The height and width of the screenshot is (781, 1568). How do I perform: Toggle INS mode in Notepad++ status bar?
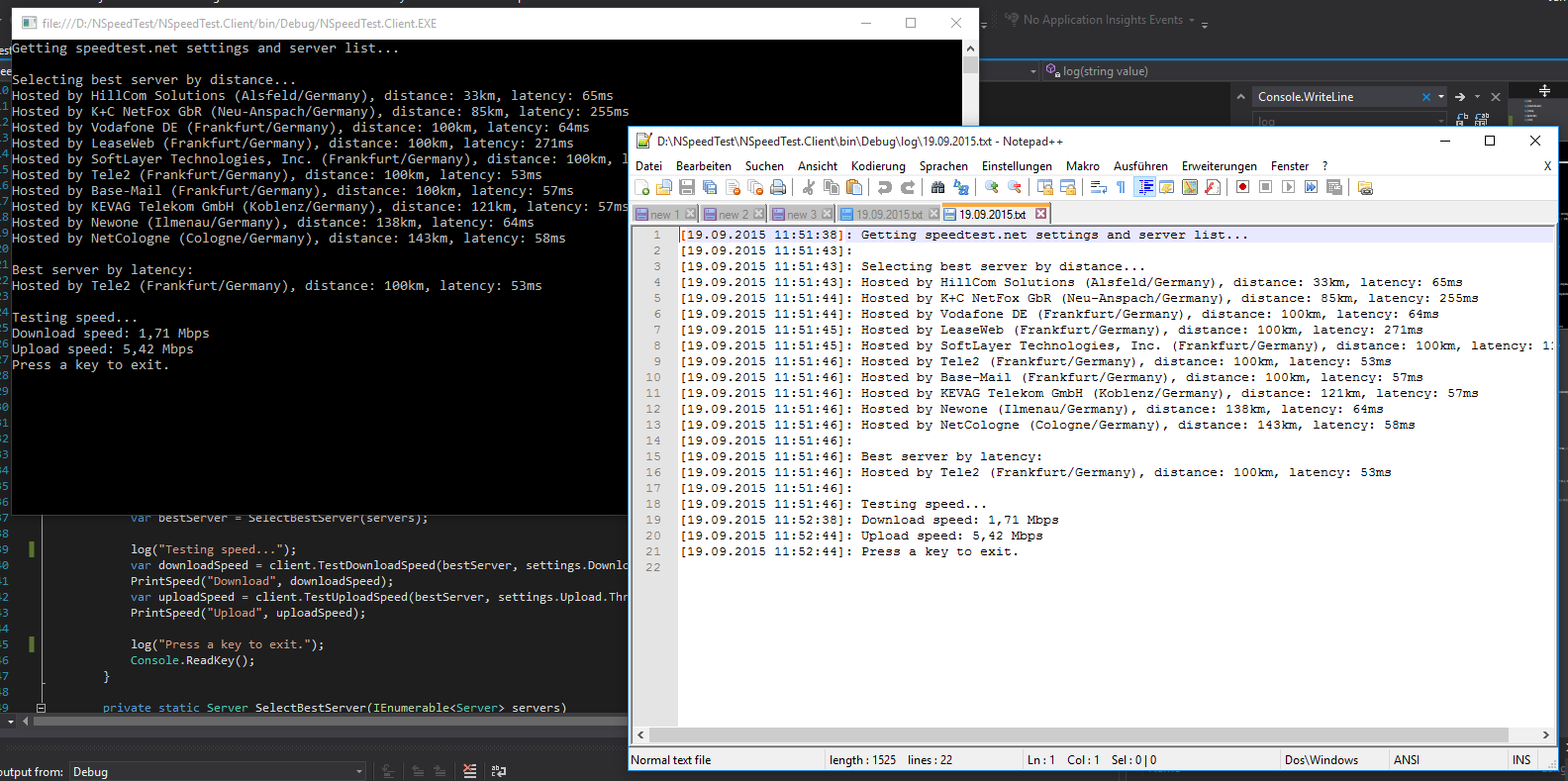[x=1521, y=760]
